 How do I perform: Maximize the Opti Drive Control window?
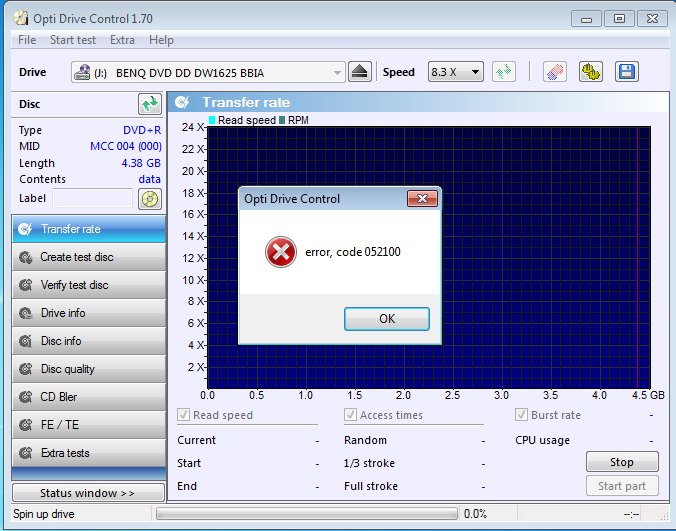pyautogui.click(x=620, y=19)
